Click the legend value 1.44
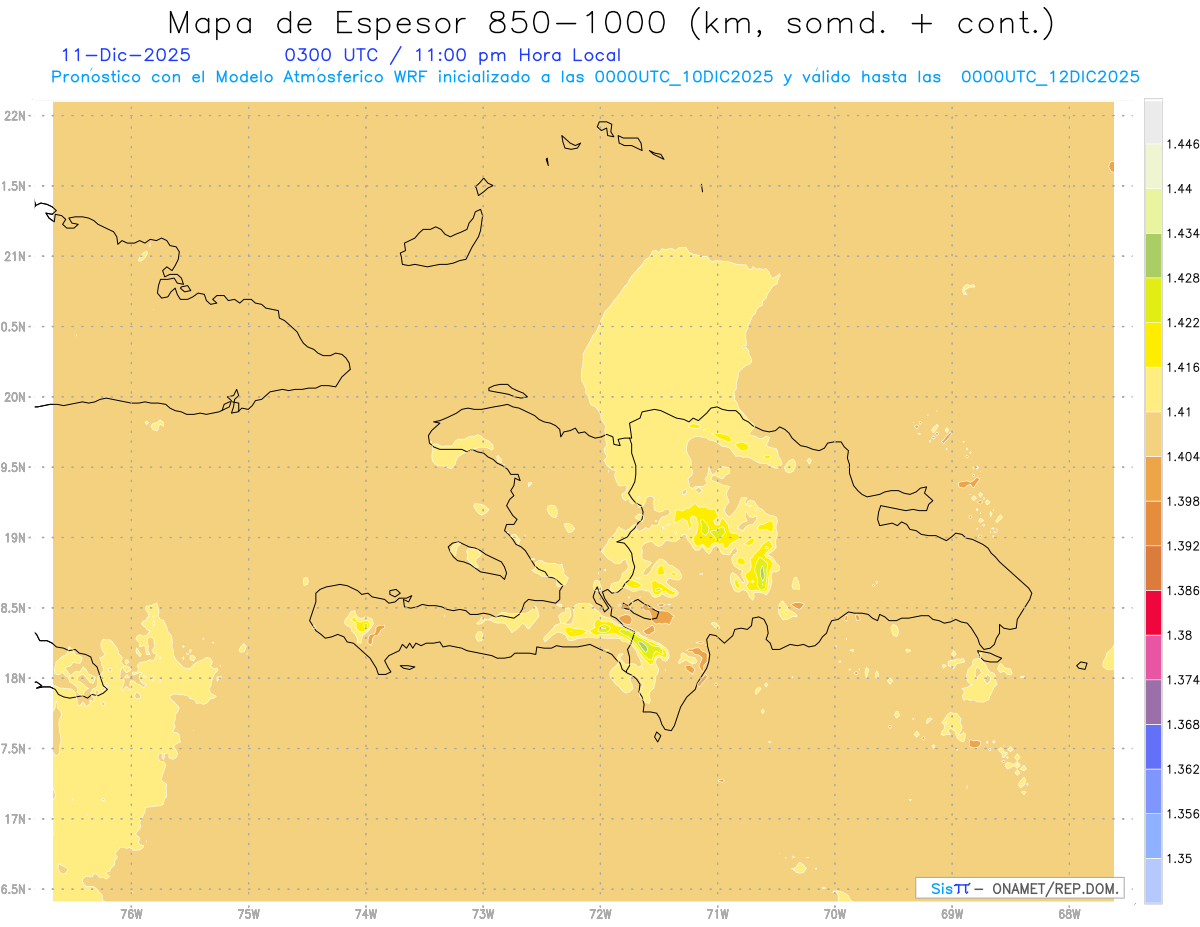The image size is (1200, 927). coord(1180,188)
